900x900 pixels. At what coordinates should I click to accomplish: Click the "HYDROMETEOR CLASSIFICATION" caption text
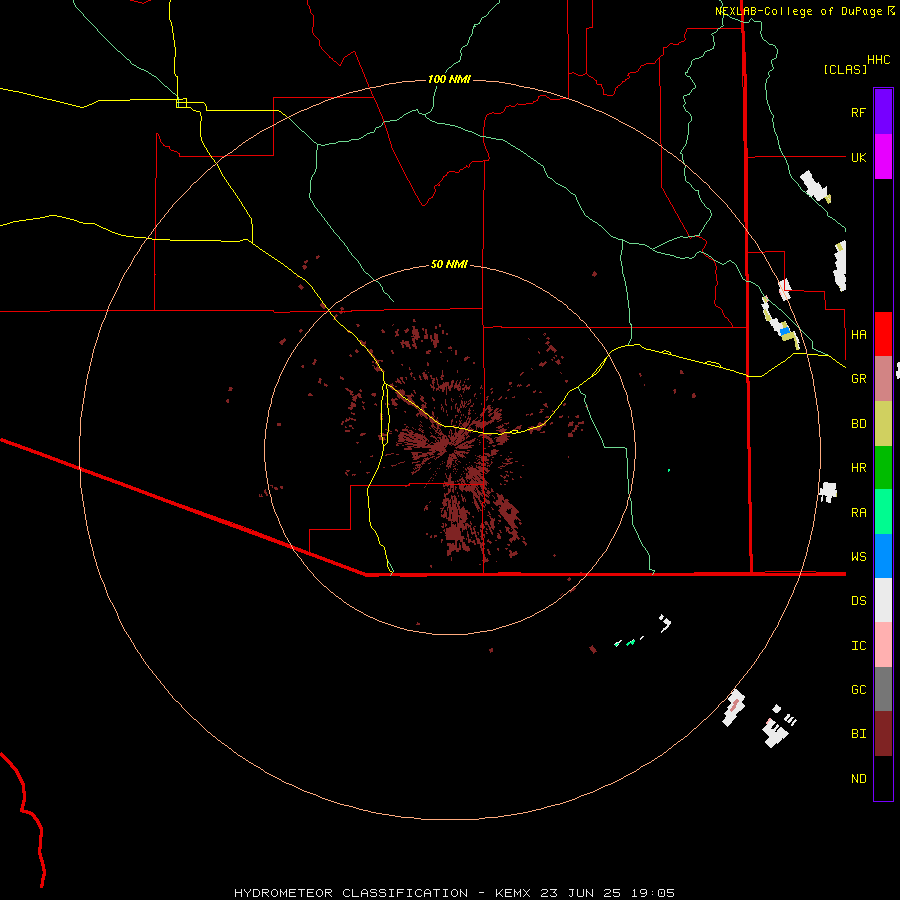click(351, 893)
